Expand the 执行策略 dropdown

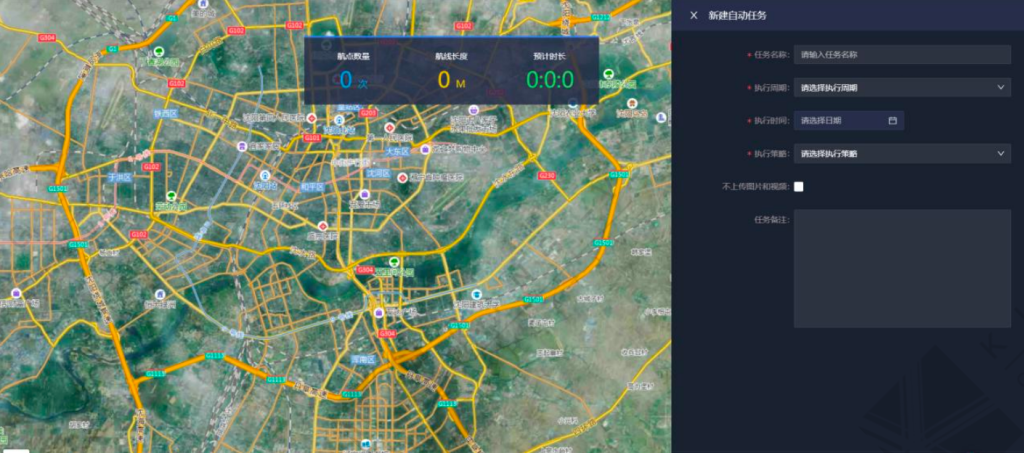tap(901, 154)
